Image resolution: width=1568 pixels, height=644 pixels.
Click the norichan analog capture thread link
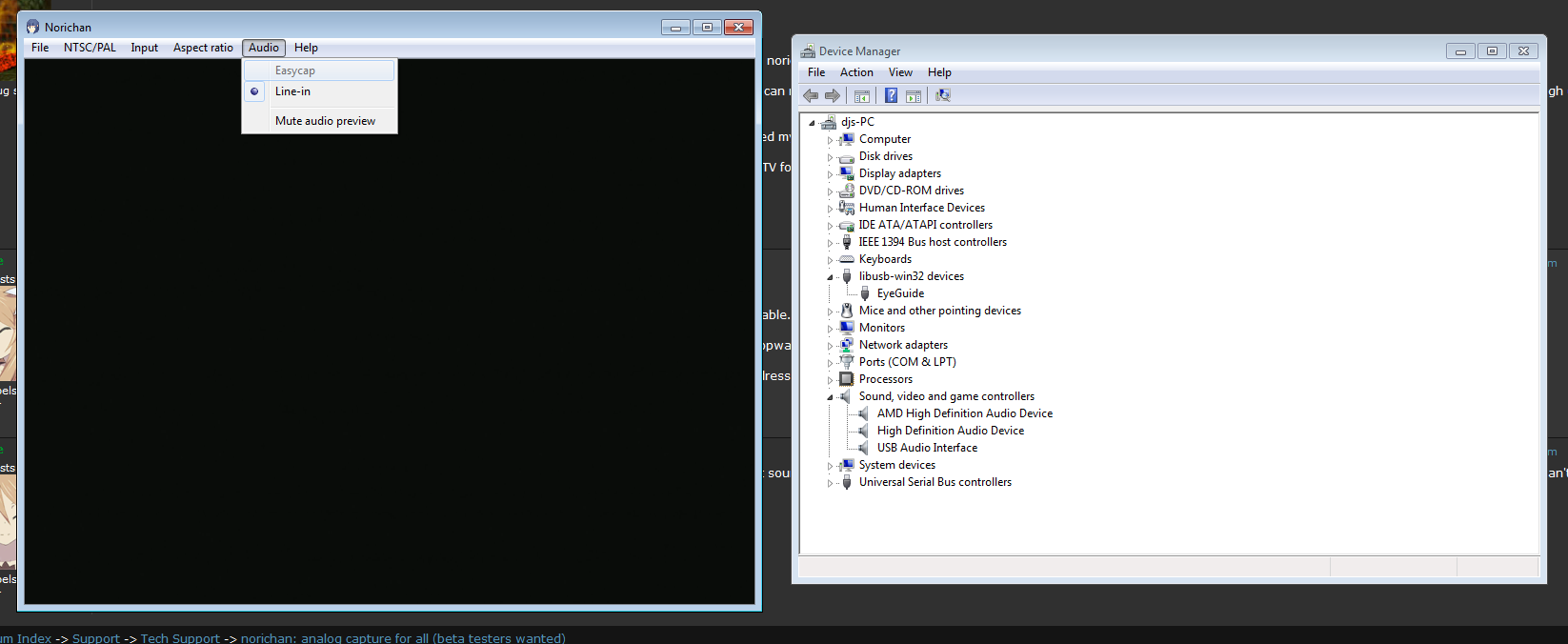coord(403,638)
